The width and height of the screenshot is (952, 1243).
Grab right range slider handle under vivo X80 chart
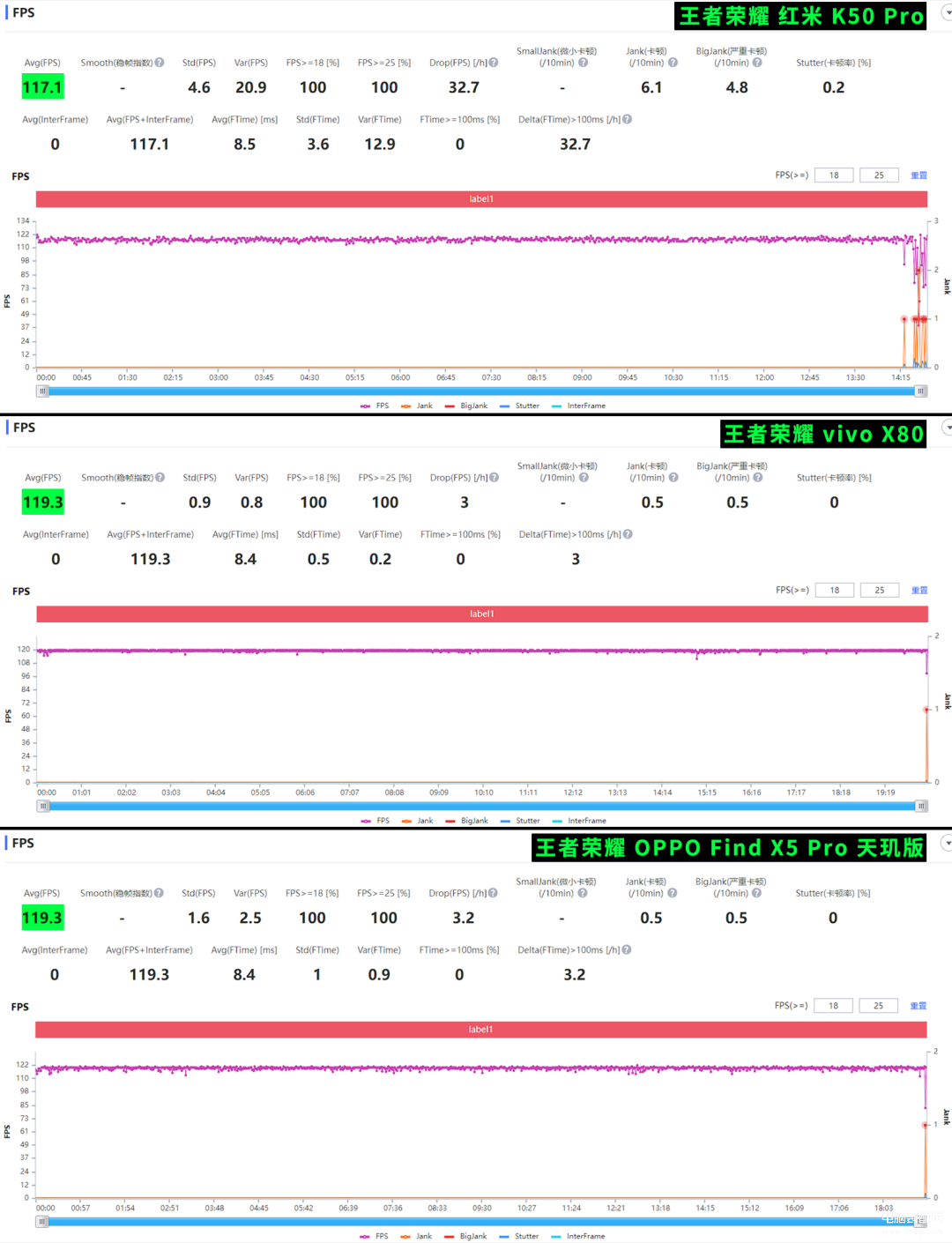pos(922,807)
